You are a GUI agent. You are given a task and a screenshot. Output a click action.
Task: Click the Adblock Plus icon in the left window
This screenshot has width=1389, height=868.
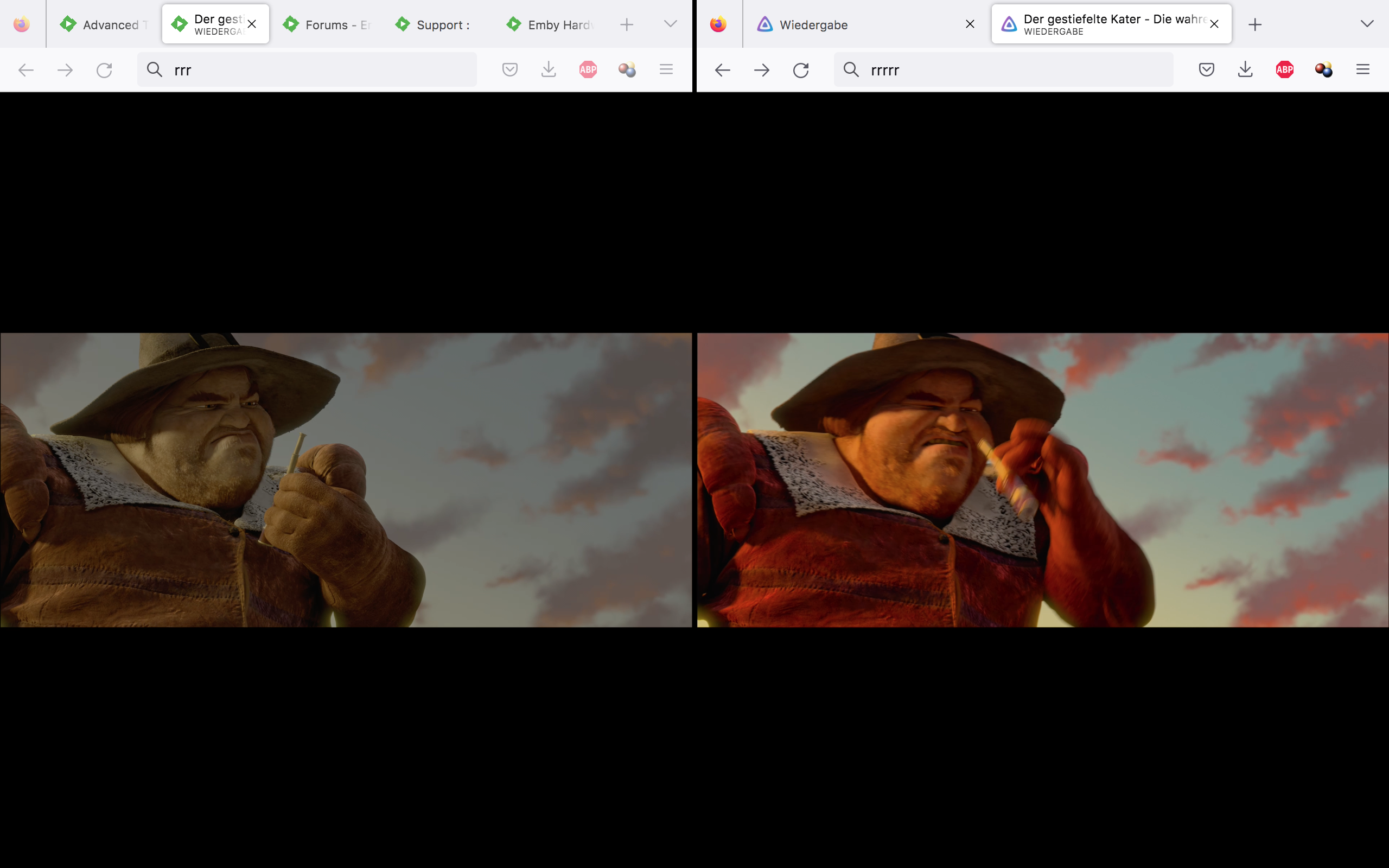click(x=588, y=69)
